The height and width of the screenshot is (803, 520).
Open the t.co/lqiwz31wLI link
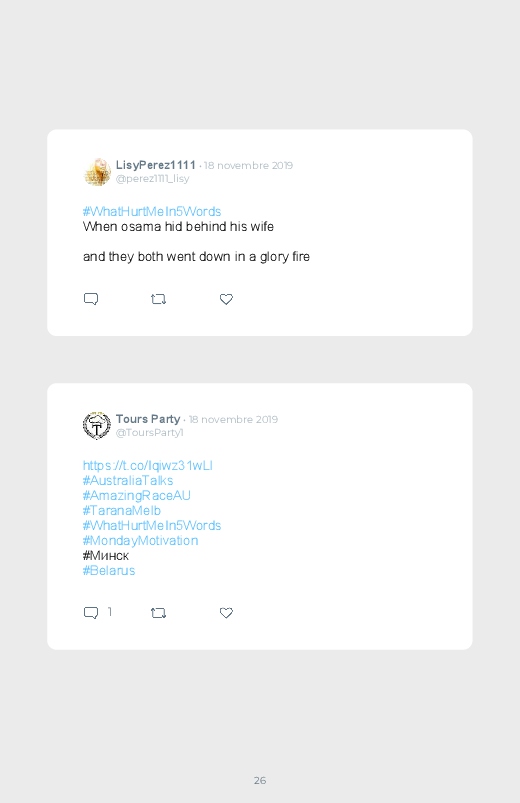(148, 466)
